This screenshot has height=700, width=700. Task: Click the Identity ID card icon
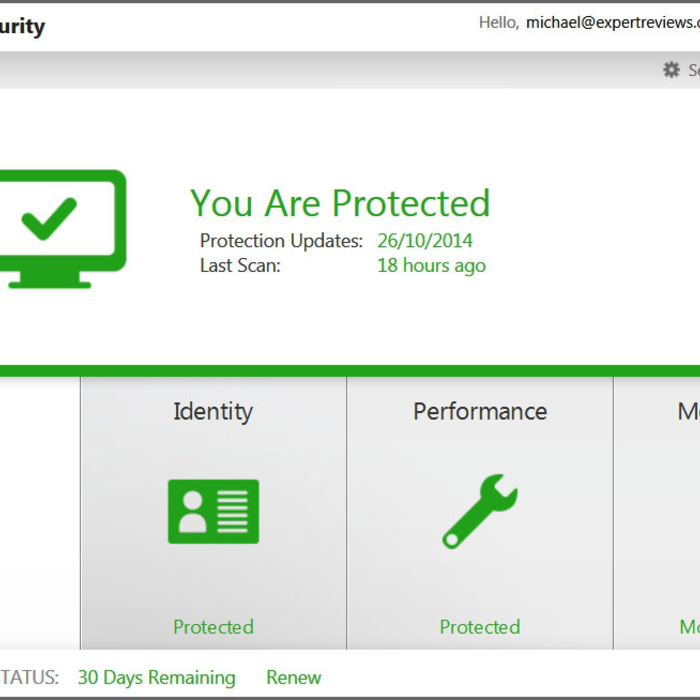[213, 512]
